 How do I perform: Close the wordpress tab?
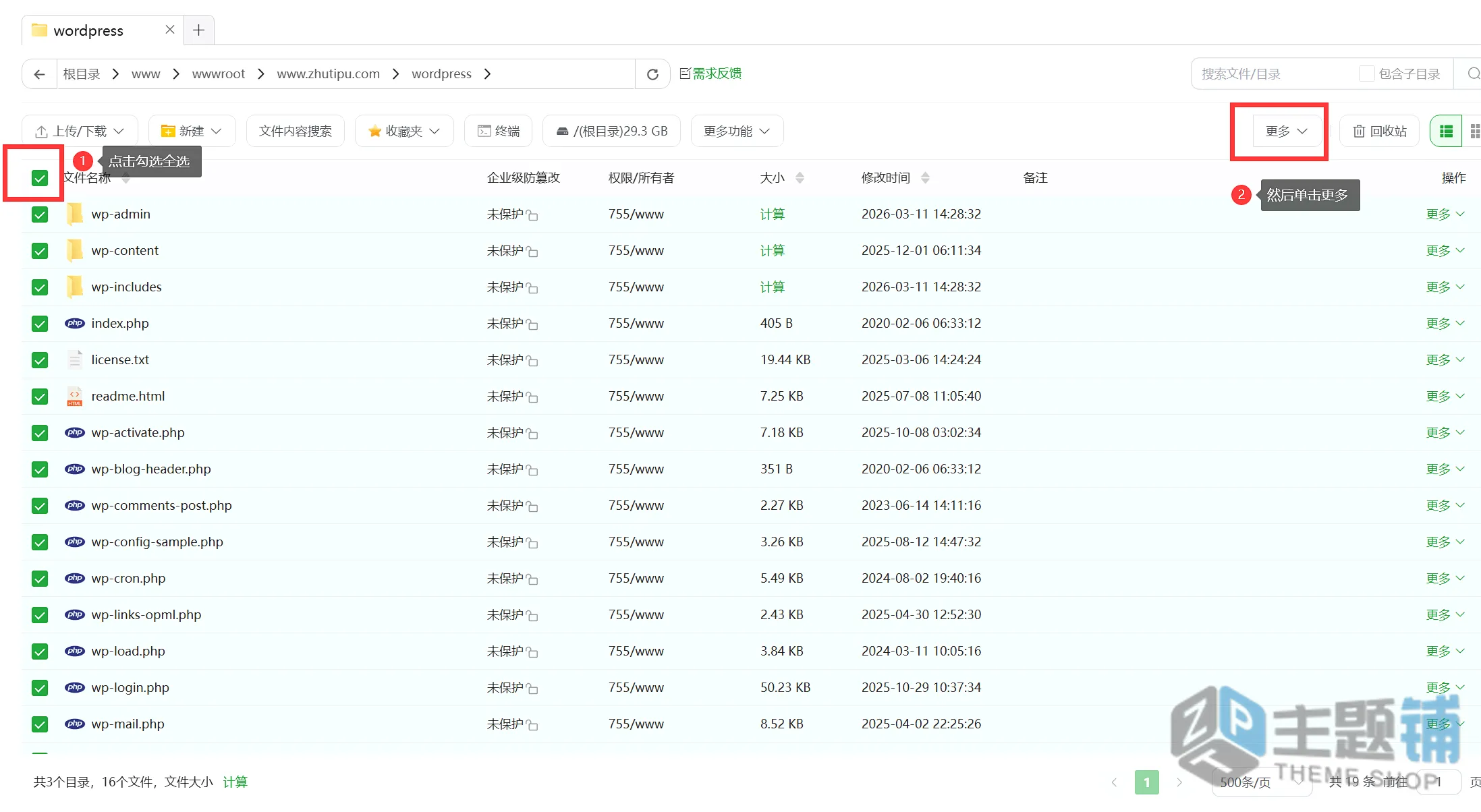tap(170, 30)
